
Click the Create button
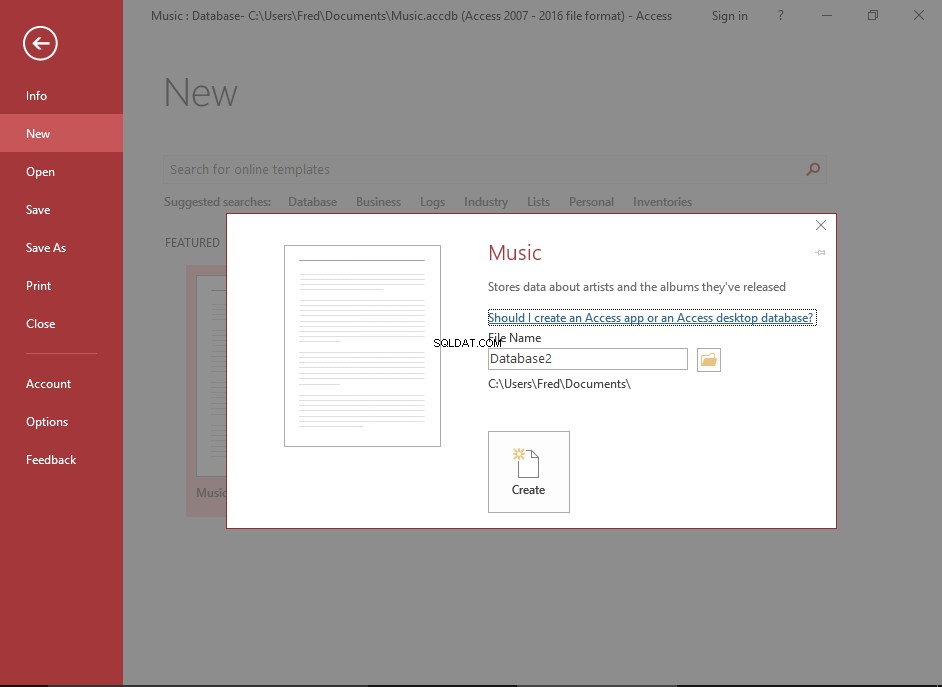[529, 472]
